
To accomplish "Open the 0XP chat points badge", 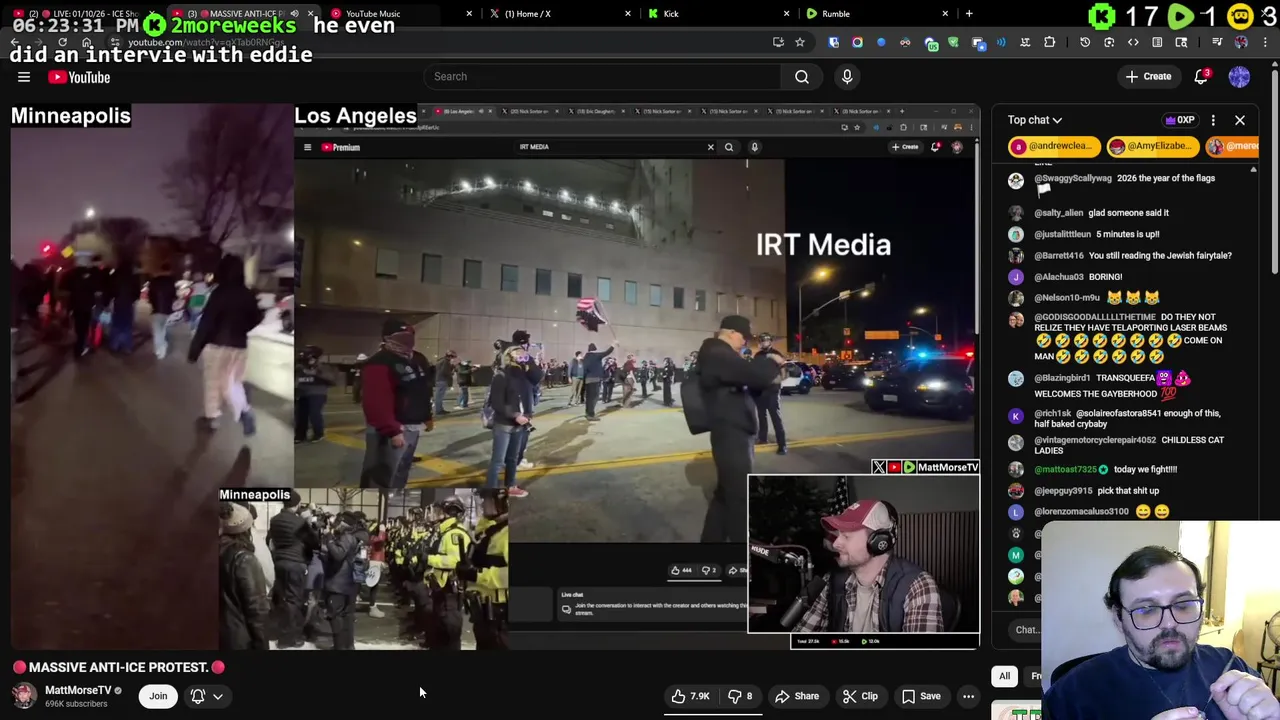I will [1180, 120].
